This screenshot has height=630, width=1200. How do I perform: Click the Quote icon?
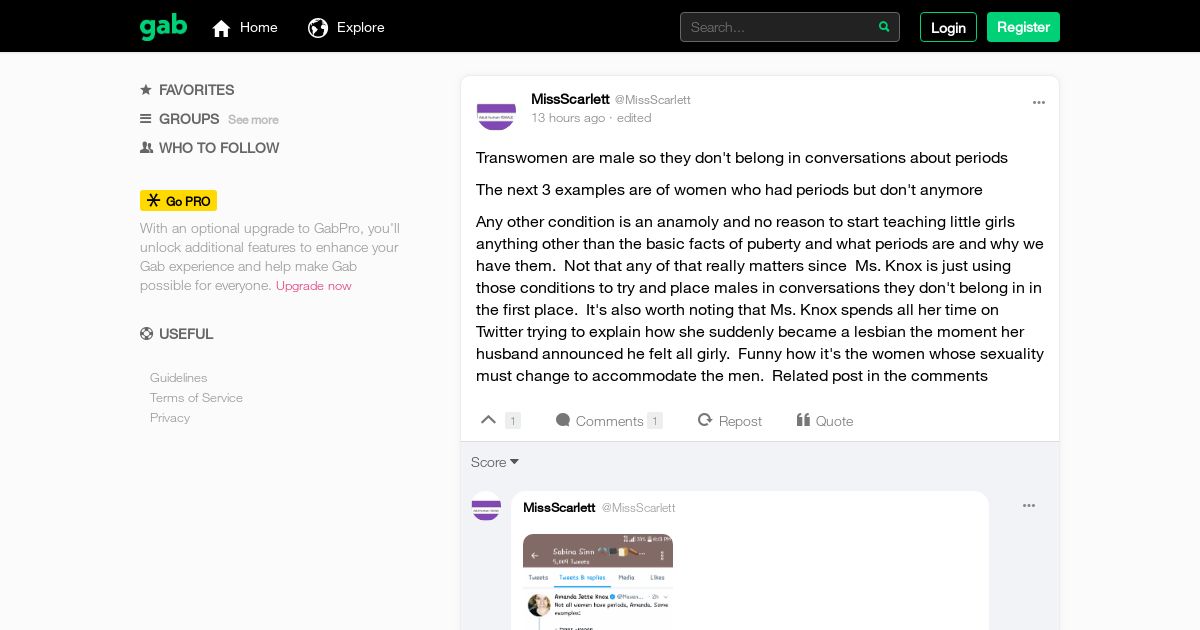[x=803, y=420]
